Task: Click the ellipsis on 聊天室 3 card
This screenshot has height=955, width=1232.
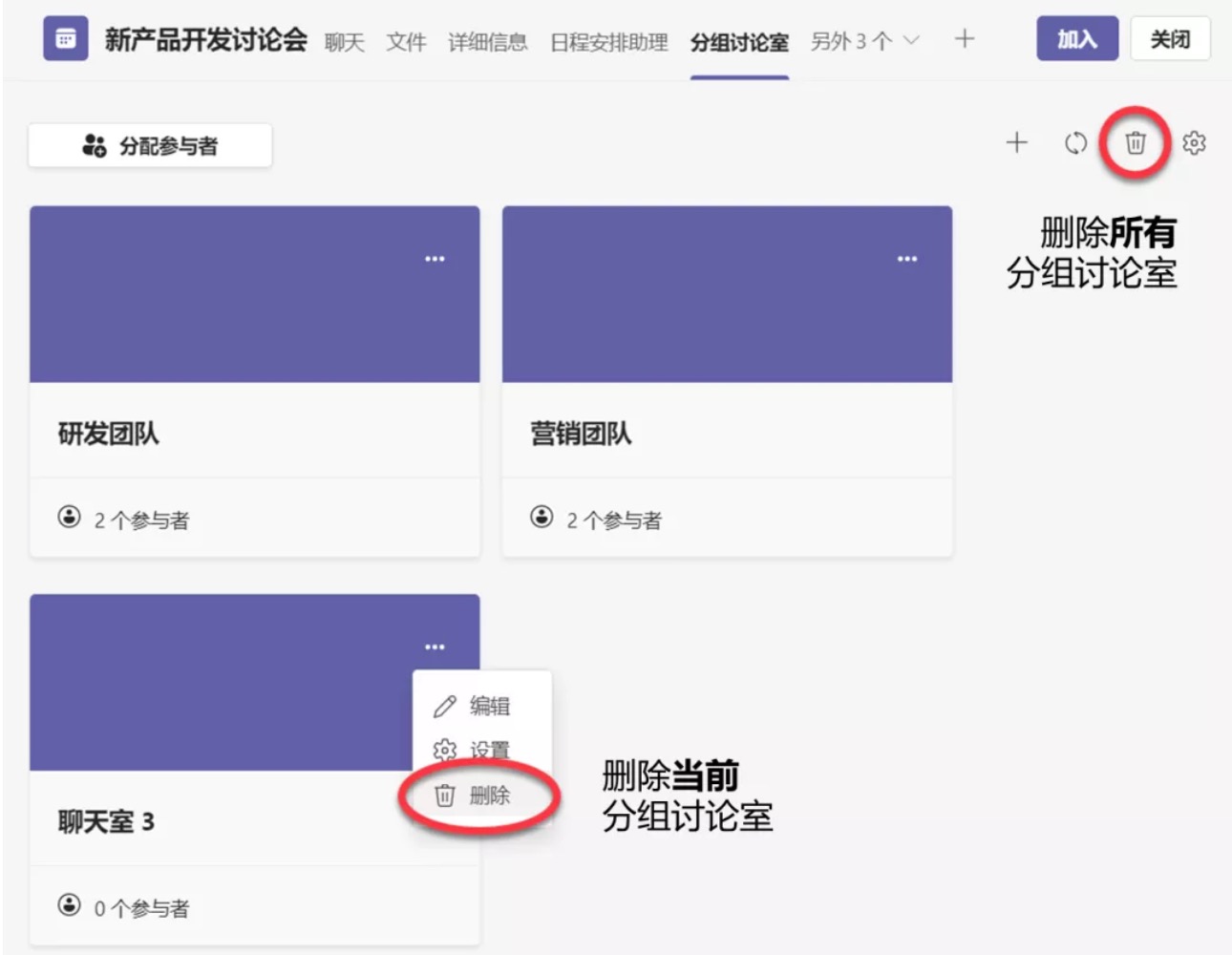Action: coord(435,647)
